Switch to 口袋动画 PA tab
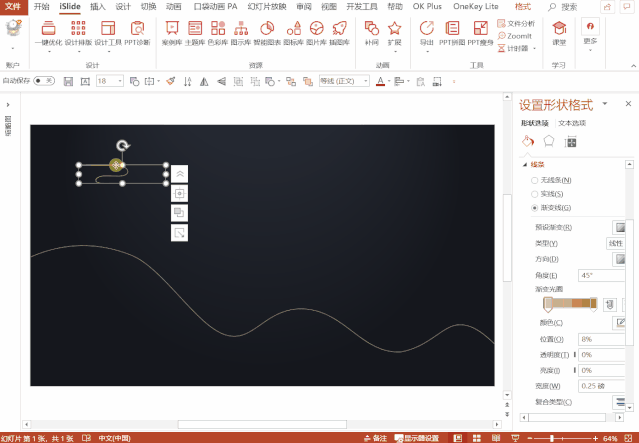Viewport: 639px width, 443px height. click(216, 7)
